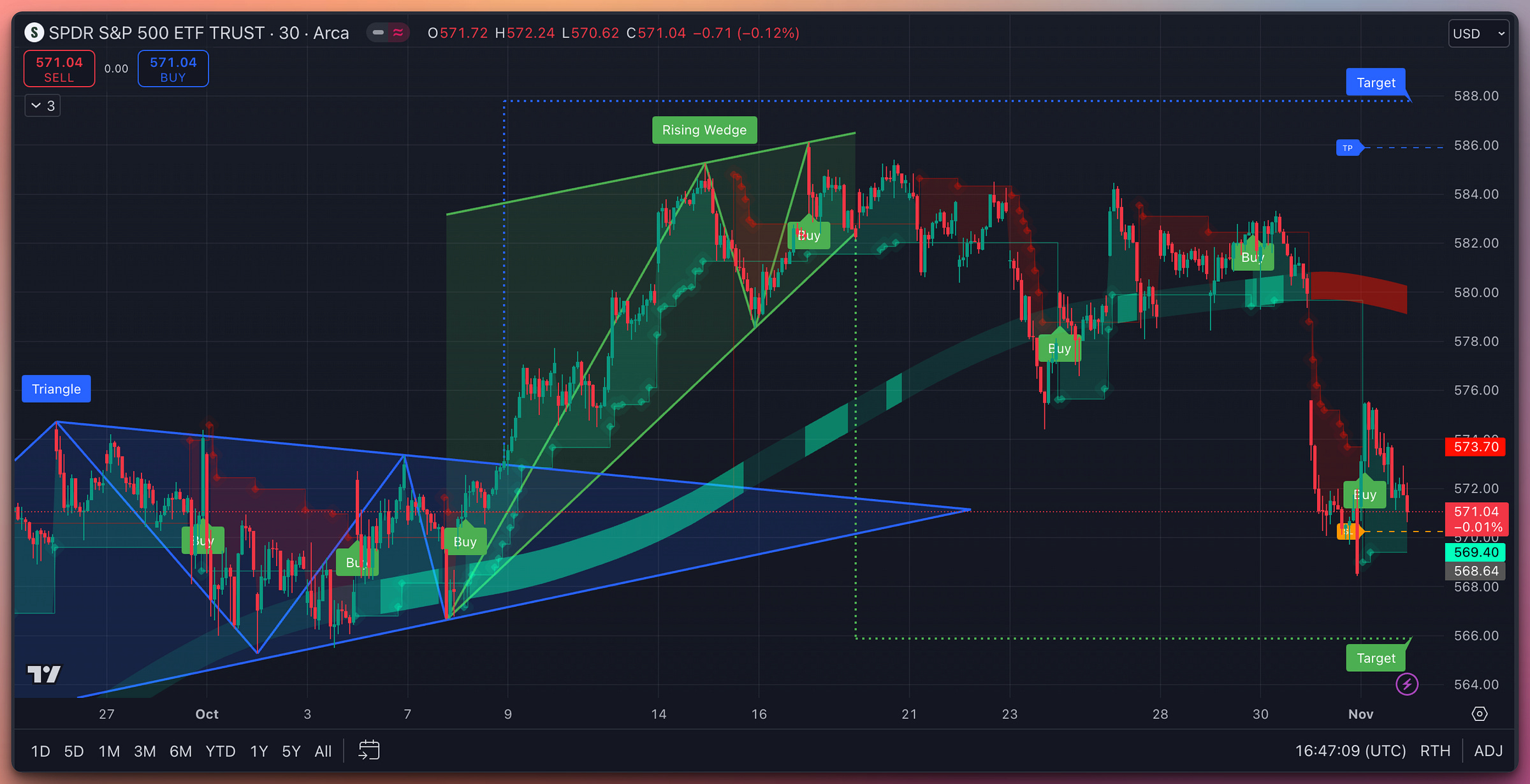Viewport: 1530px width, 784px height.
Task: Click the red 571.04 last price tag
Action: pyautogui.click(x=1476, y=519)
